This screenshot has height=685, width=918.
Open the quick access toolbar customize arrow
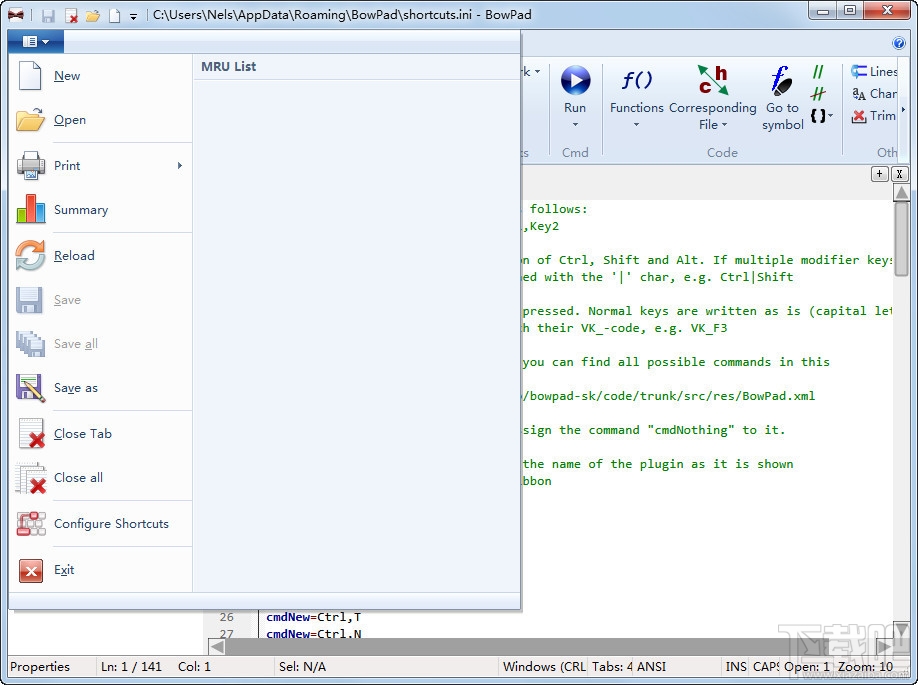(133, 16)
